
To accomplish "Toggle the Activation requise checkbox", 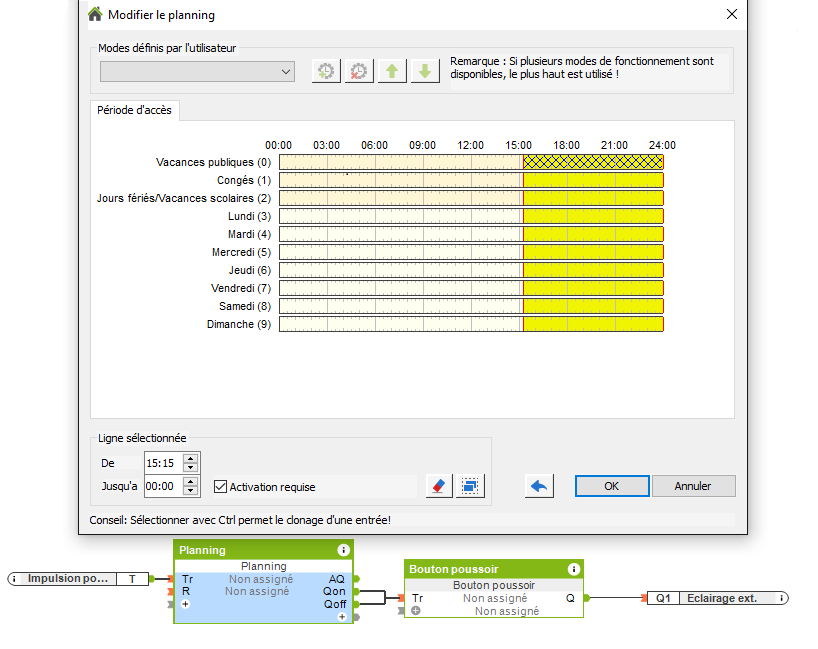I will [x=221, y=487].
